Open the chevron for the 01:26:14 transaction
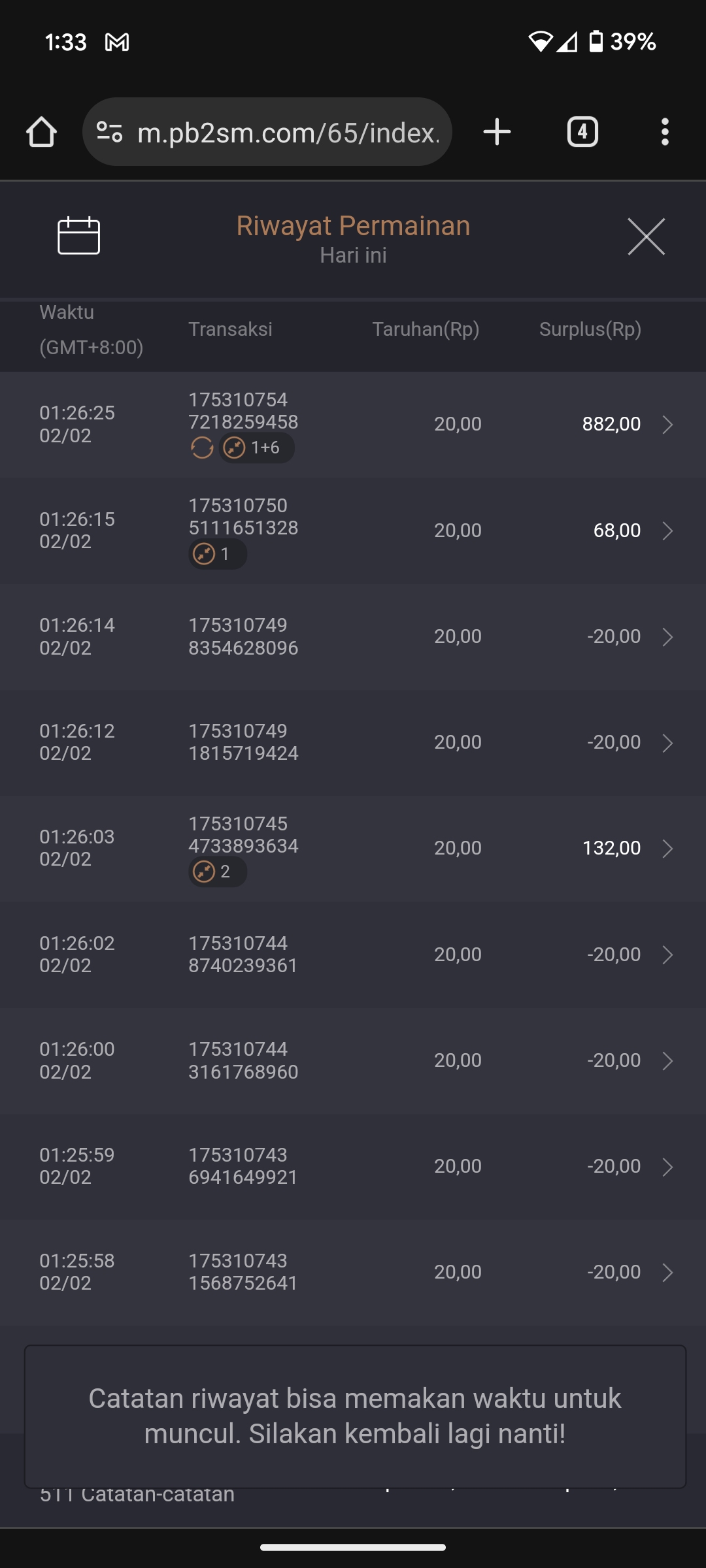 (667, 636)
